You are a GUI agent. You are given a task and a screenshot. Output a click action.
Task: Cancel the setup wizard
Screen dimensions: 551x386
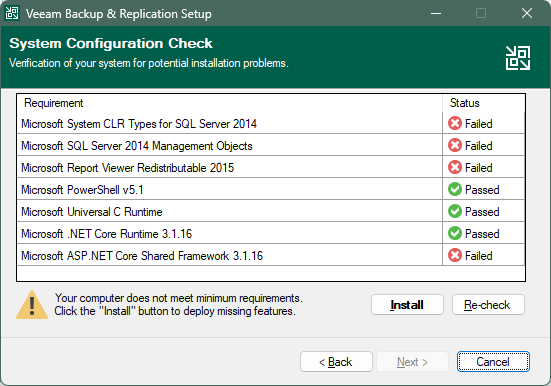[493, 361]
